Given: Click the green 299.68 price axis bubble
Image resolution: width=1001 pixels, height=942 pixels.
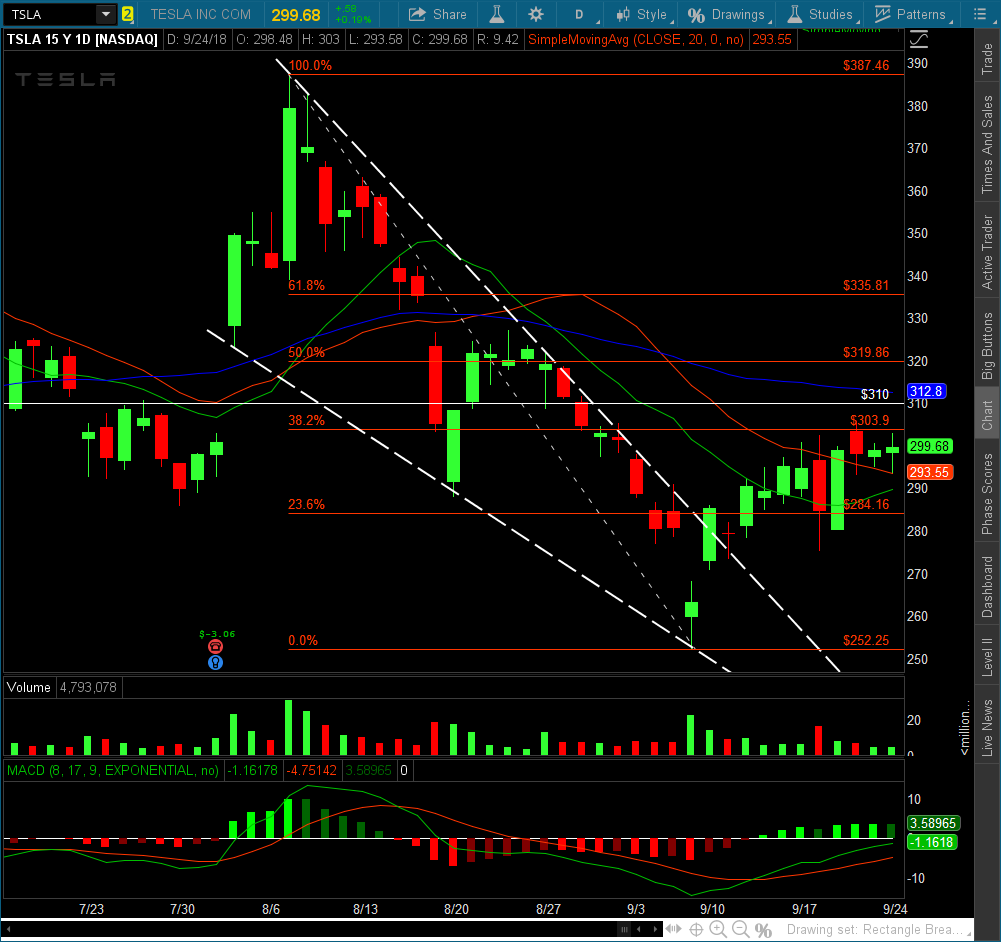Looking at the screenshot, I should (930, 446).
